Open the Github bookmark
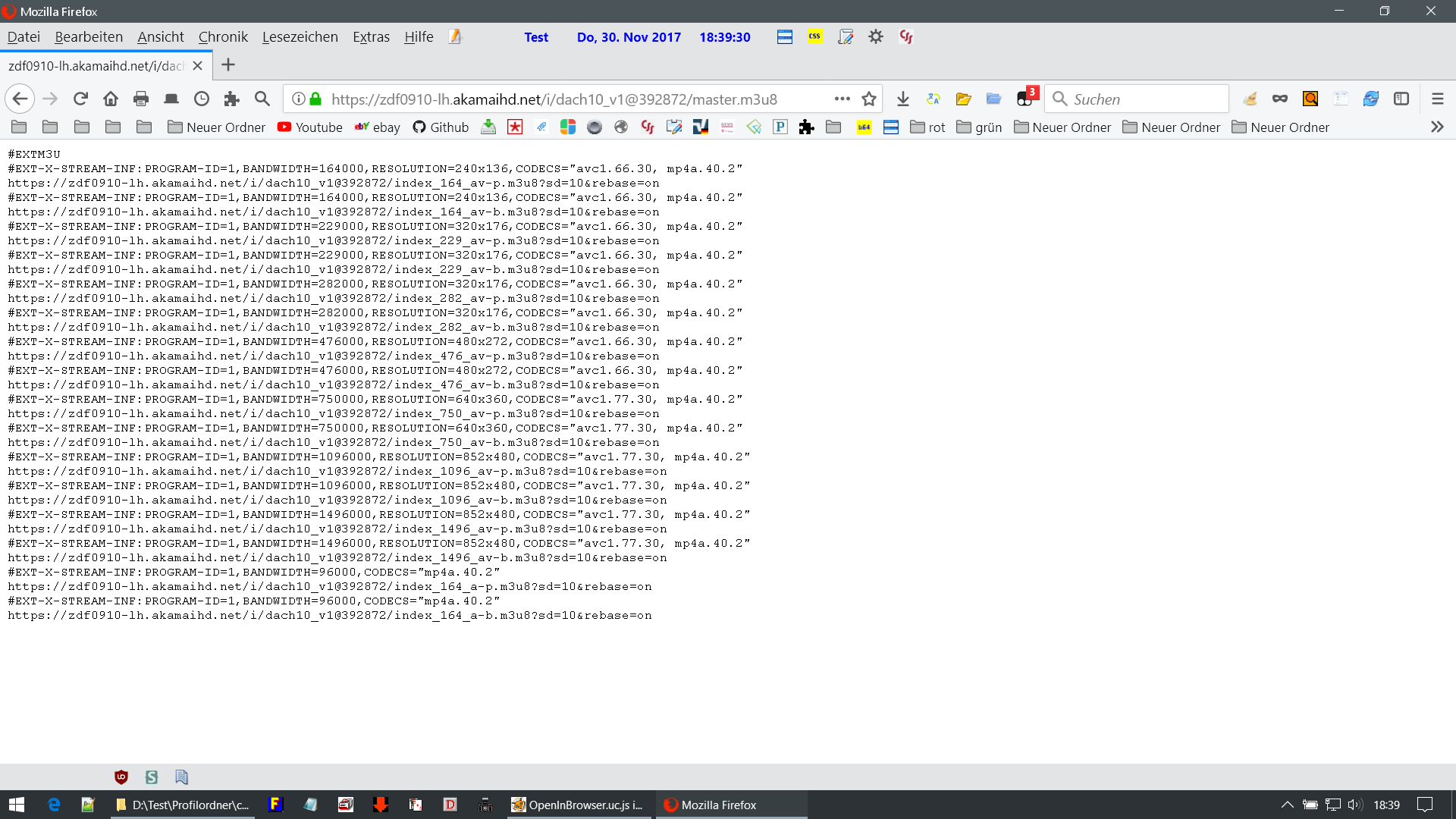The image size is (1456, 819). point(441,127)
